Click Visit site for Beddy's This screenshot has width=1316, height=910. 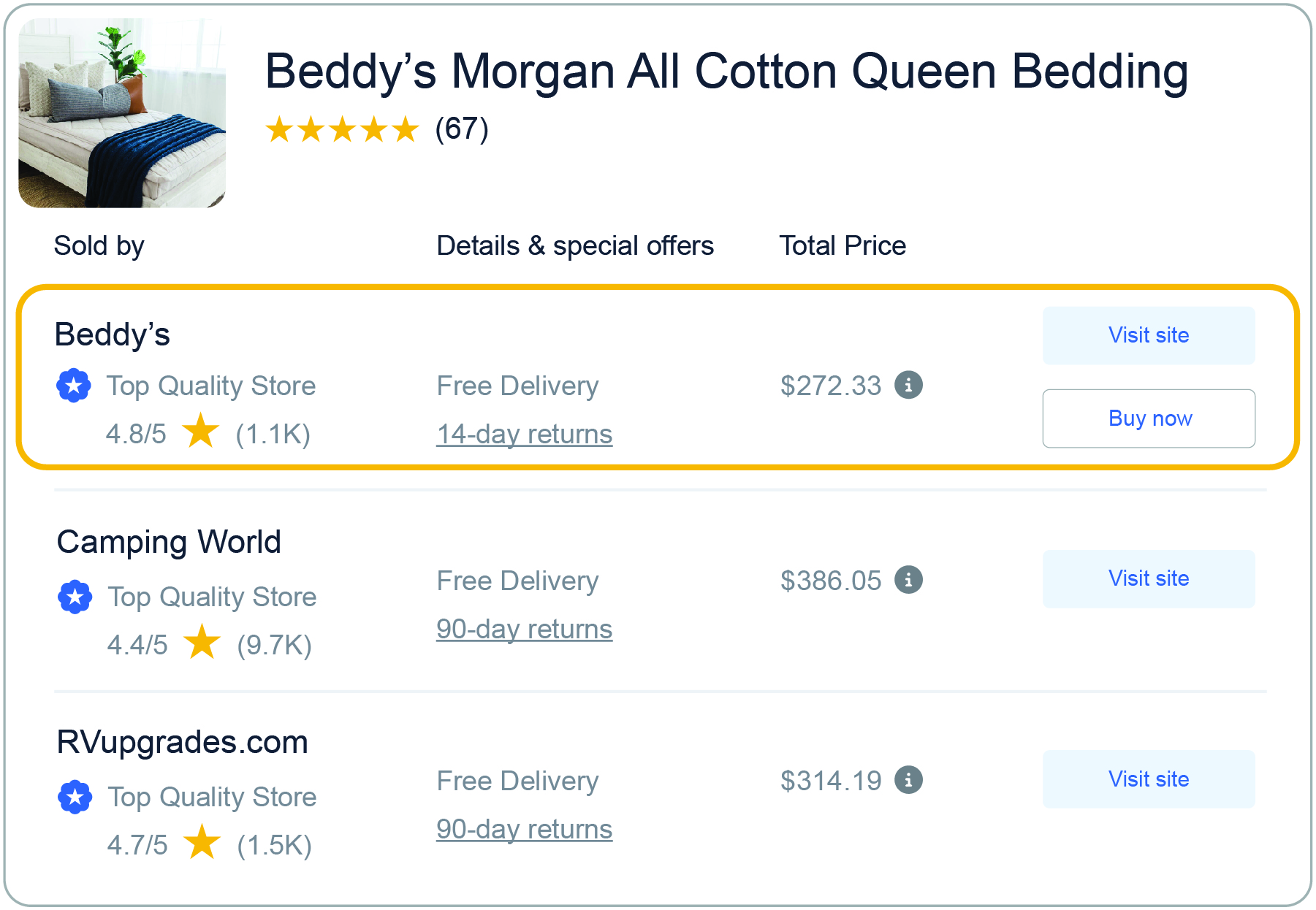(1148, 335)
